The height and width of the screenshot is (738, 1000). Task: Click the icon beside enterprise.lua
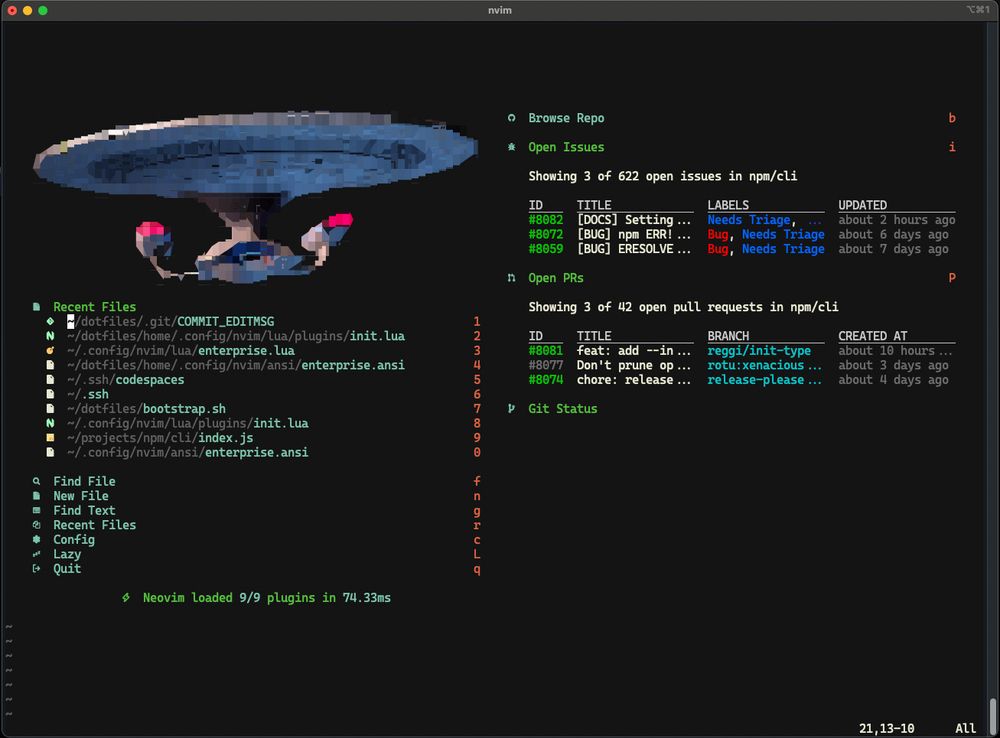click(x=50, y=351)
